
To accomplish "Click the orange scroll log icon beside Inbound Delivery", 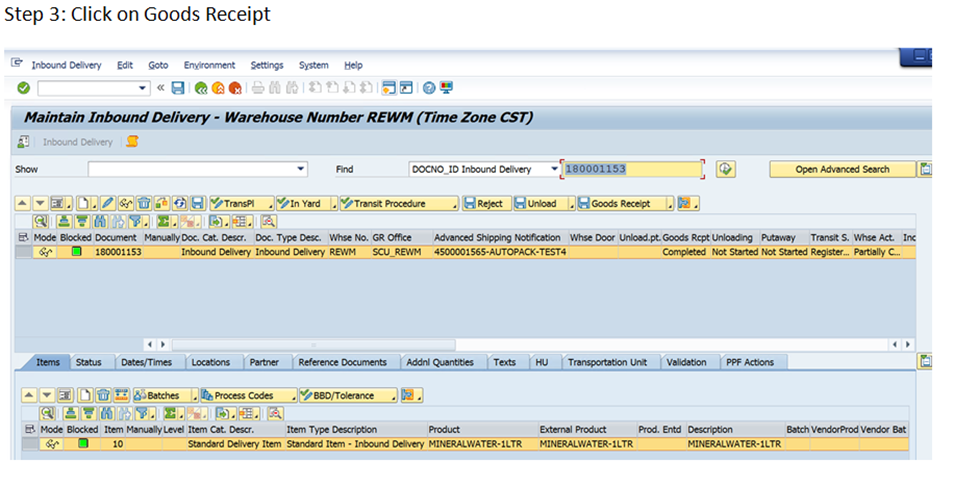I will 132,142.
